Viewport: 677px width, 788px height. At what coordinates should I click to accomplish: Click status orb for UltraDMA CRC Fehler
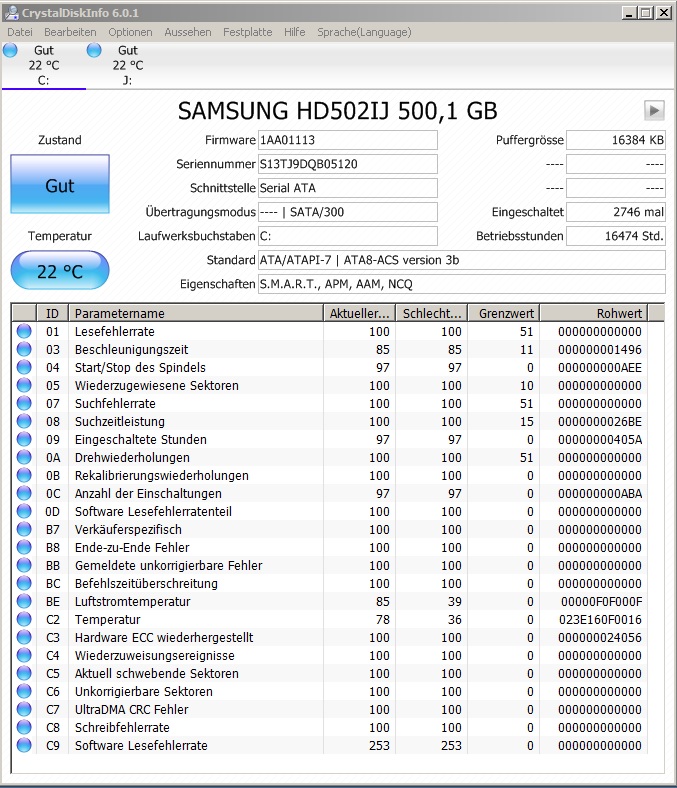24,709
